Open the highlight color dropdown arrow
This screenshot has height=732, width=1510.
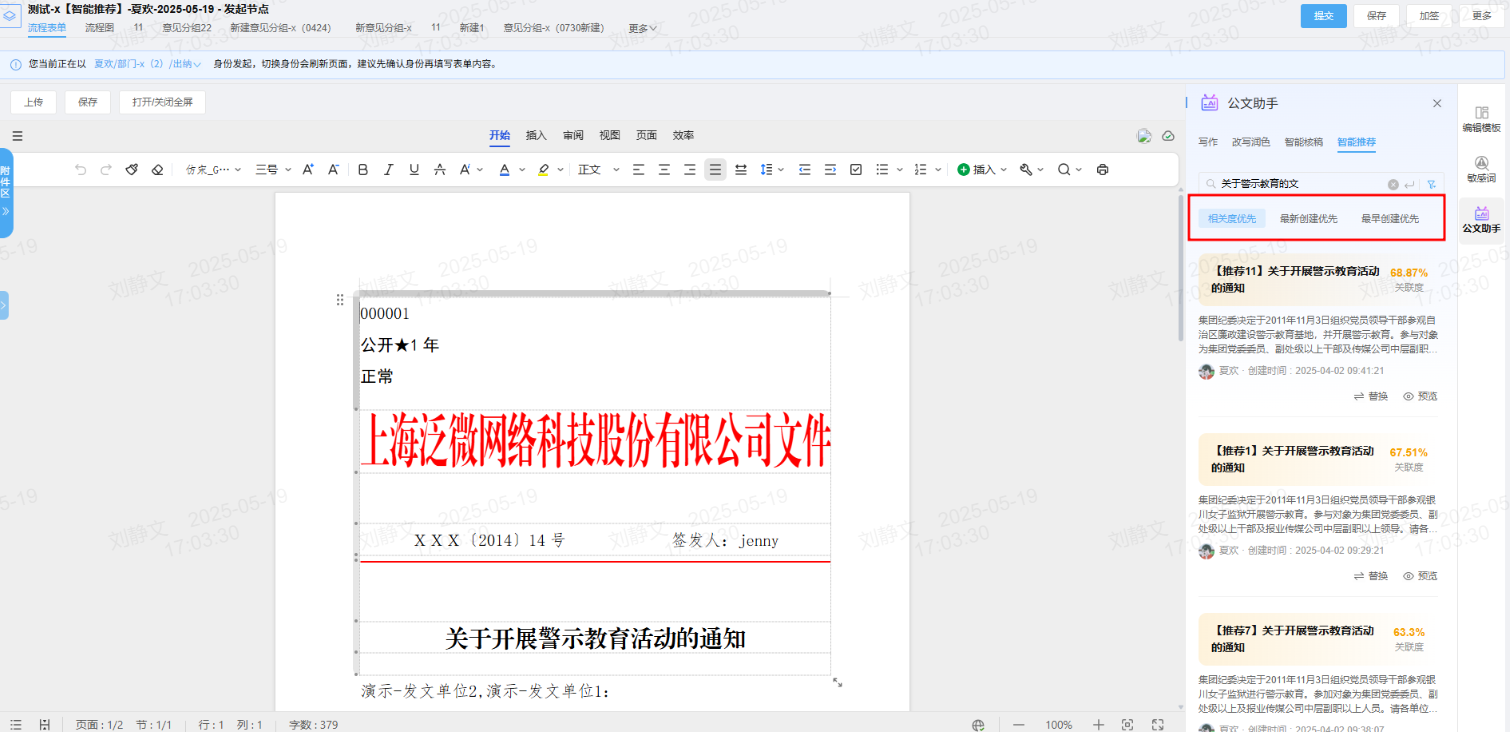[x=560, y=170]
